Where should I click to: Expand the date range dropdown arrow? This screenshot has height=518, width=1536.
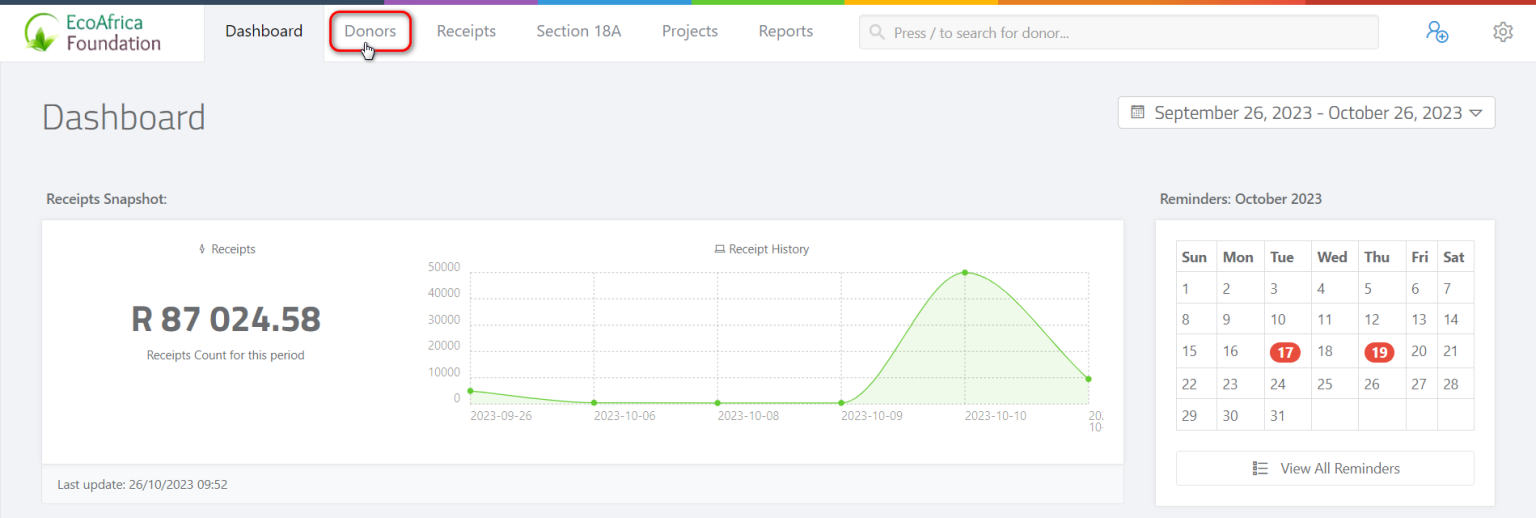(x=1476, y=113)
